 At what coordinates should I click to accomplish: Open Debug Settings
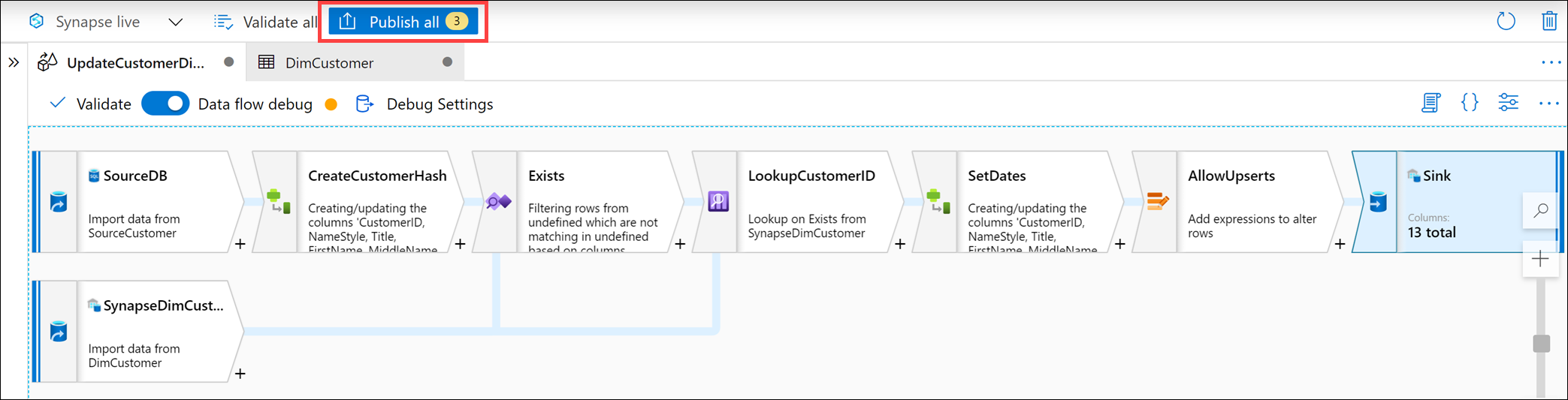pyautogui.click(x=424, y=104)
